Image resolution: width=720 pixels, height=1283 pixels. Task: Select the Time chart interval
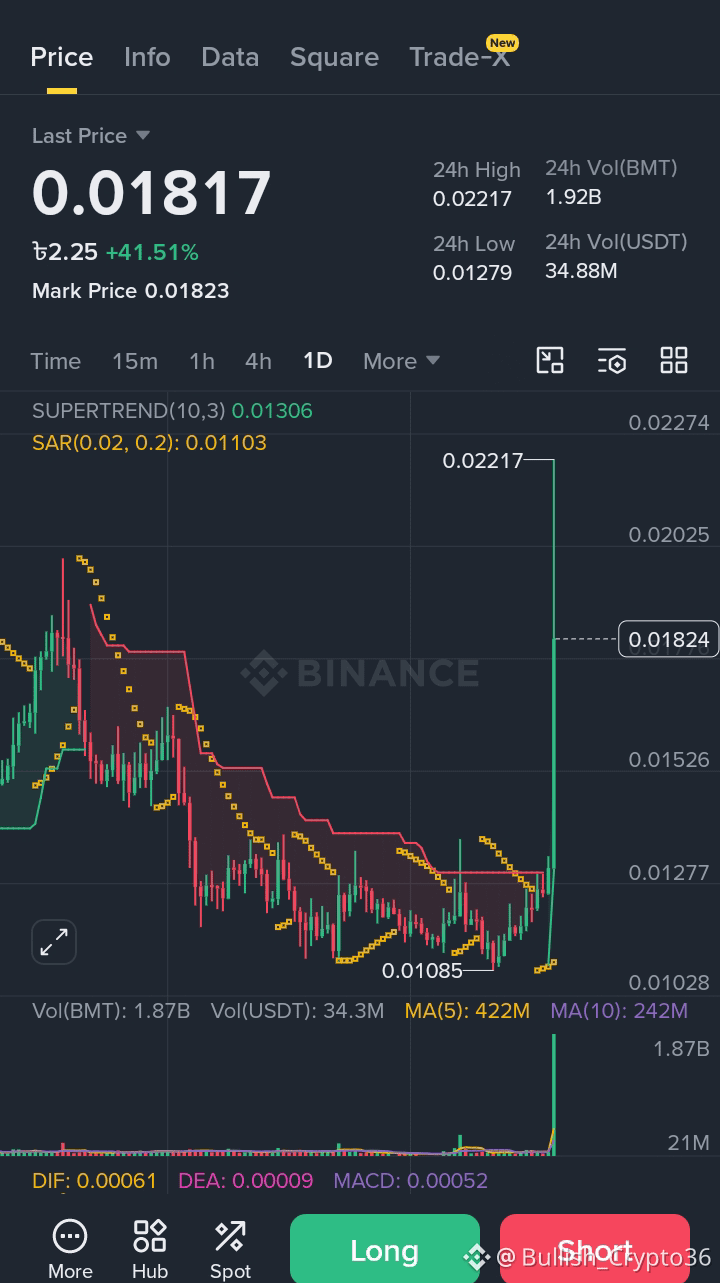click(x=55, y=361)
